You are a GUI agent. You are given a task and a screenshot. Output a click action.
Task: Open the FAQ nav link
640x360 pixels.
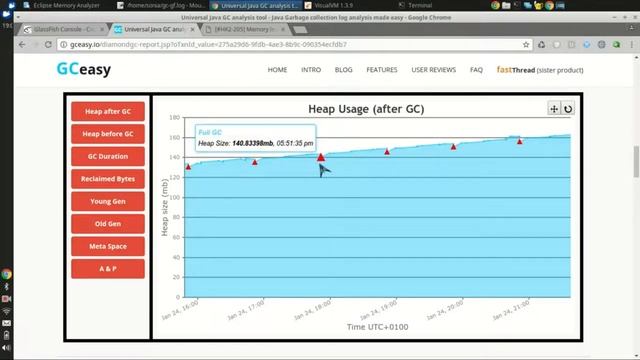tap(476, 70)
